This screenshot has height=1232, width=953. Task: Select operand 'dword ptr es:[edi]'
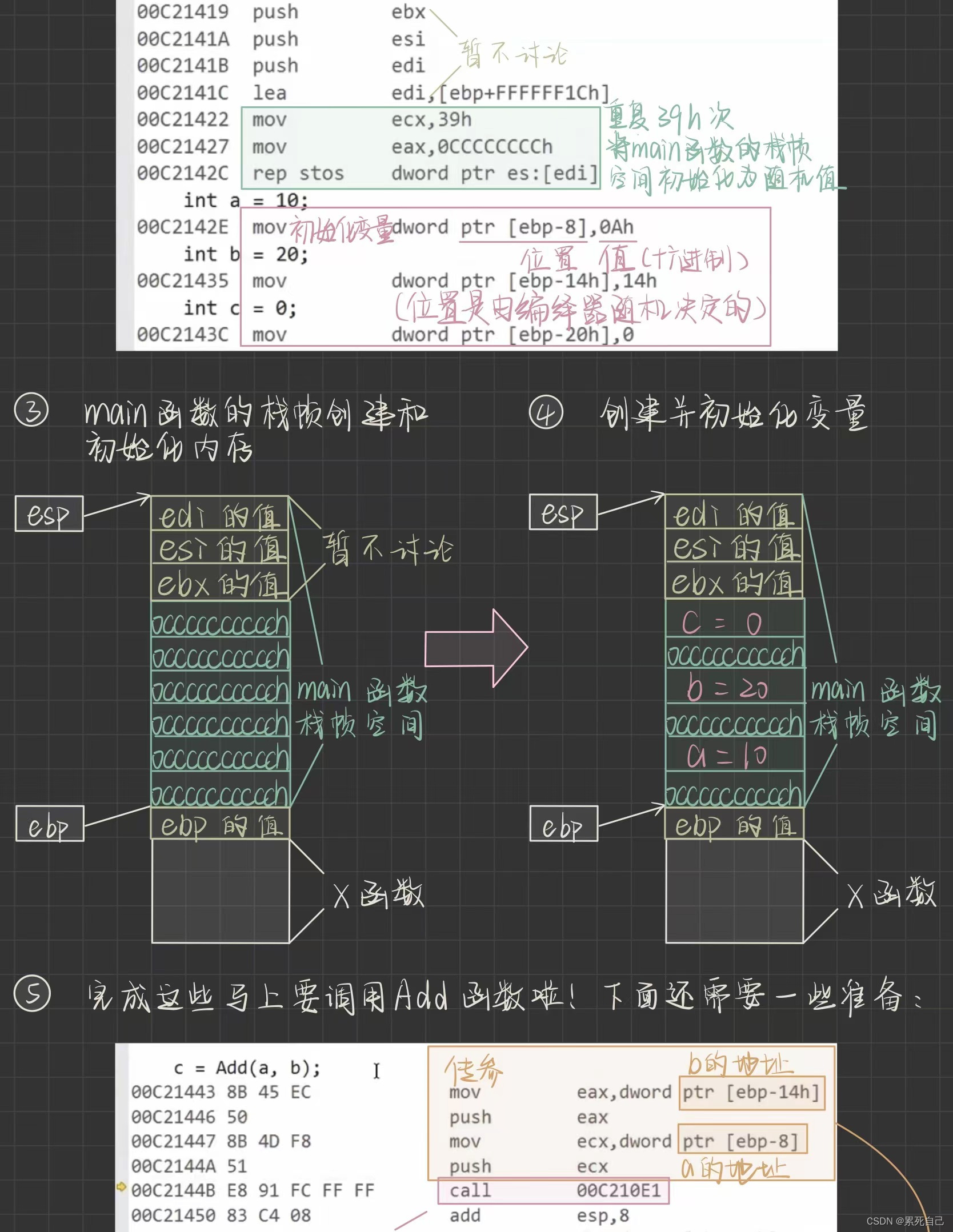[x=495, y=173]
